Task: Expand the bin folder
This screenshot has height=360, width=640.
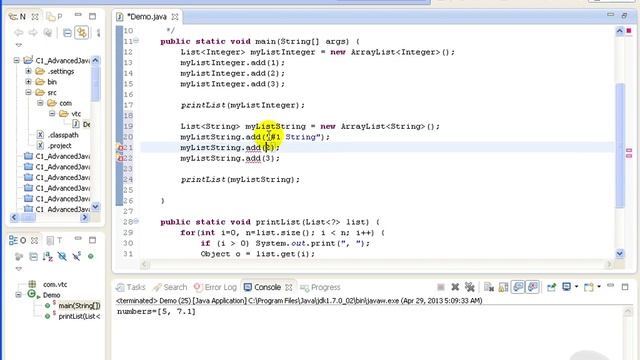Action: pyautogui.click(x=28, y=82)
